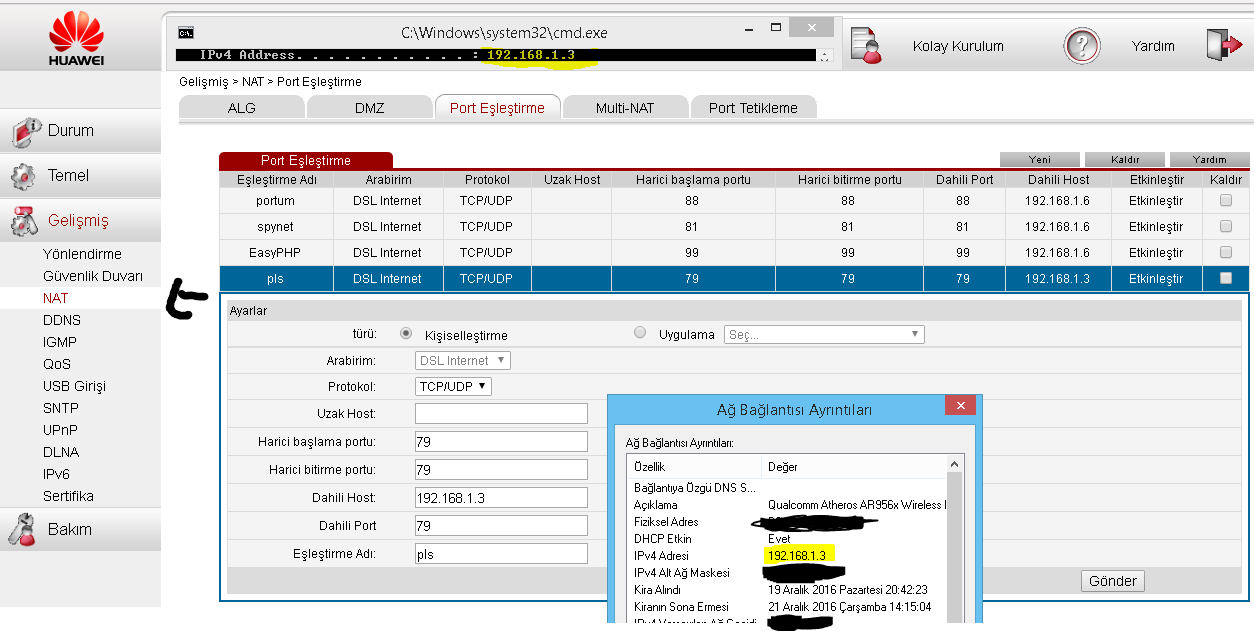Image resolution: width=1254 pixels, height=631 pixels.
Task: Click the cmd.exe window icon
Action: point(186,32)
